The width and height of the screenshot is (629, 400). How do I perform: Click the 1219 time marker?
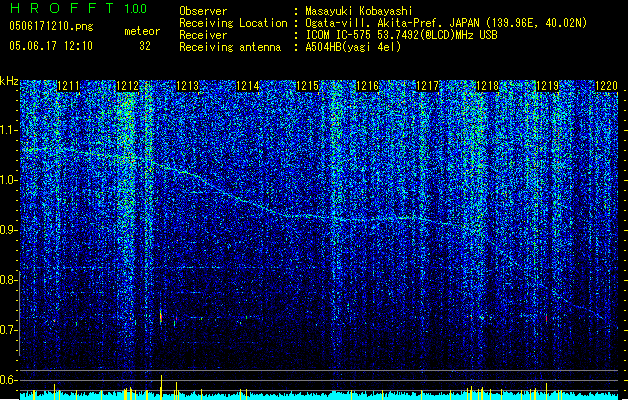click(547, 86)
